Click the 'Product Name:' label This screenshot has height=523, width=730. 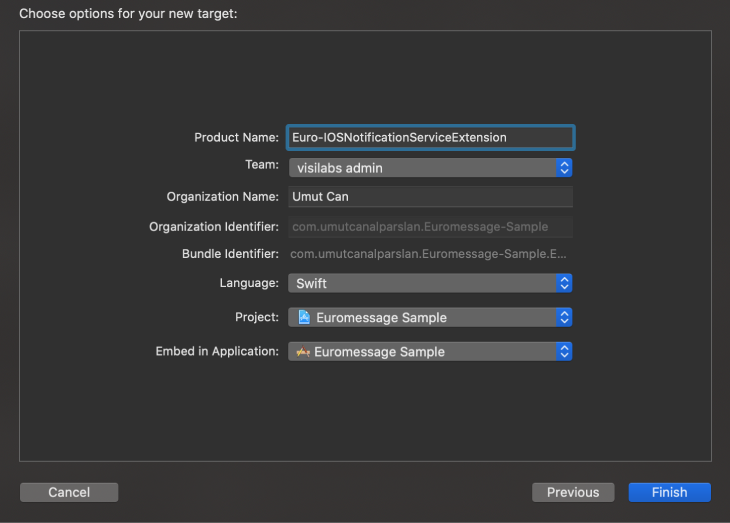point(236,137)
